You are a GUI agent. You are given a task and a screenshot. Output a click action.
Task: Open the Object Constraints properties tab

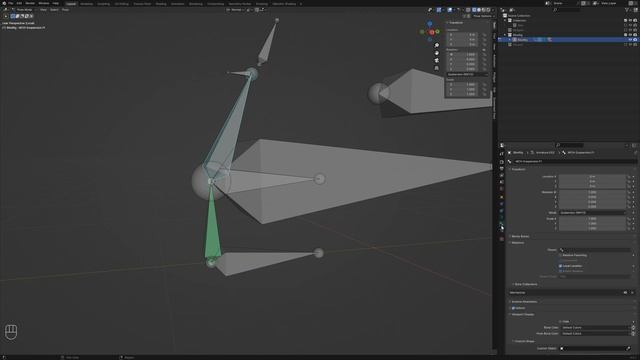coord(502,211)
